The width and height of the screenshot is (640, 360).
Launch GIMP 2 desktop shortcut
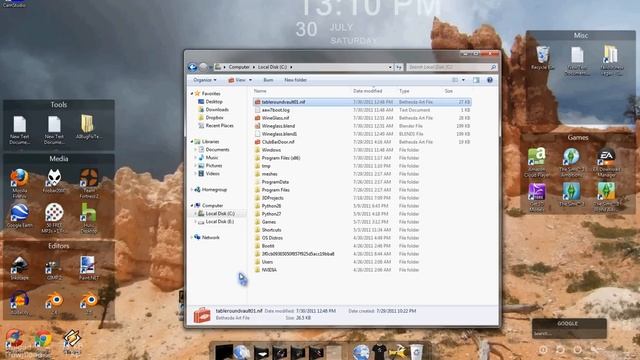(x=54, y=269)
